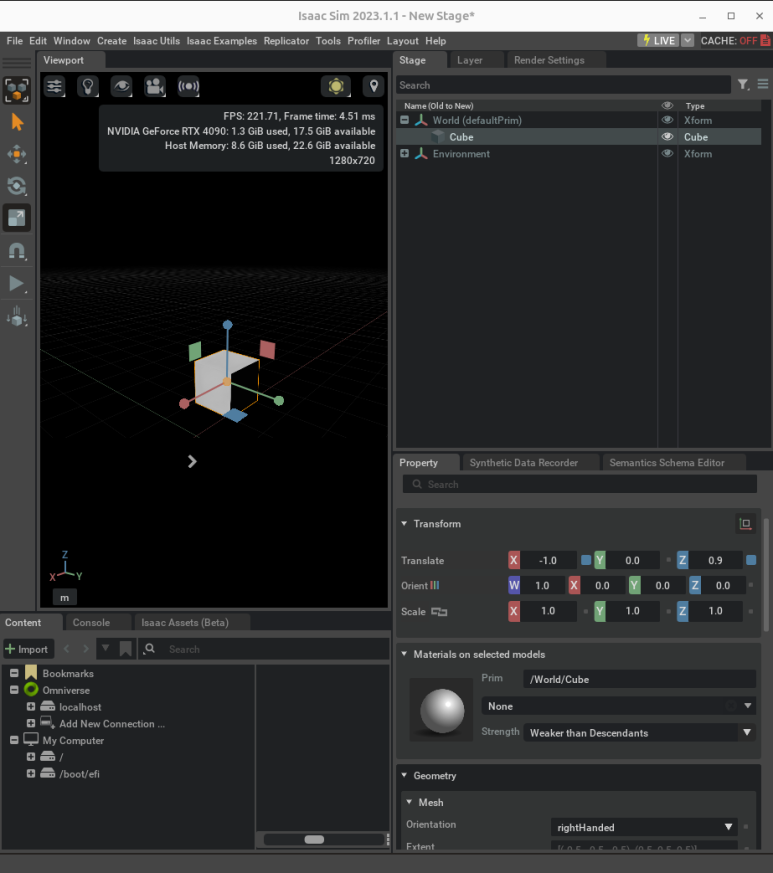The height and width of the screenshot is (873, 773).
Task: Toggle the LIVE session button
Action: pyautogui.click(x=658, y=40)
